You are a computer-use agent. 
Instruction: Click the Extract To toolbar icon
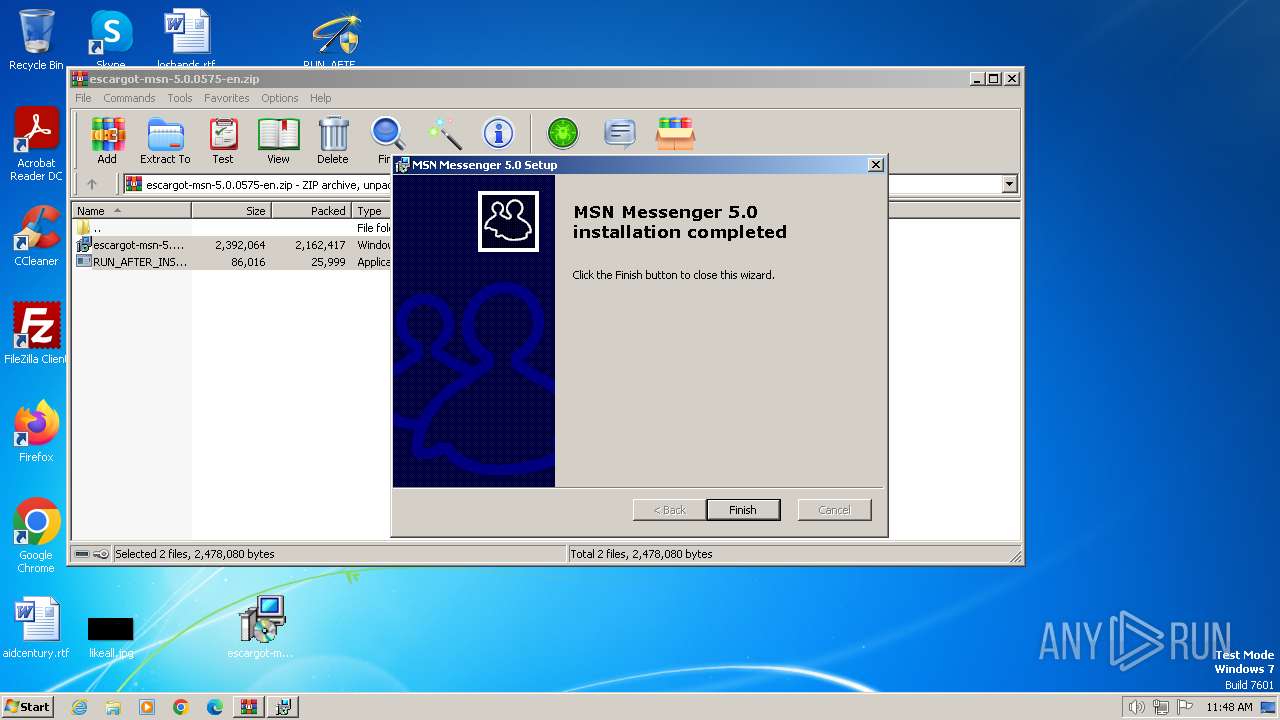pos(165,140)
